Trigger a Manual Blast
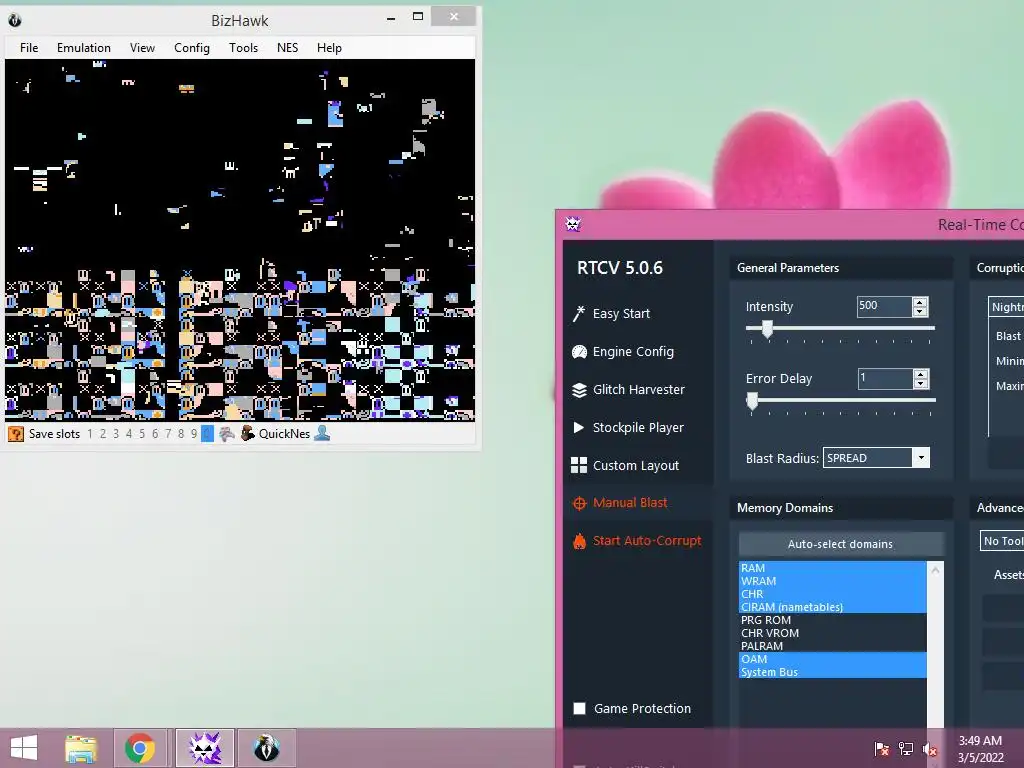This screenshot has height=768, width=1024. tap(630, 502)
